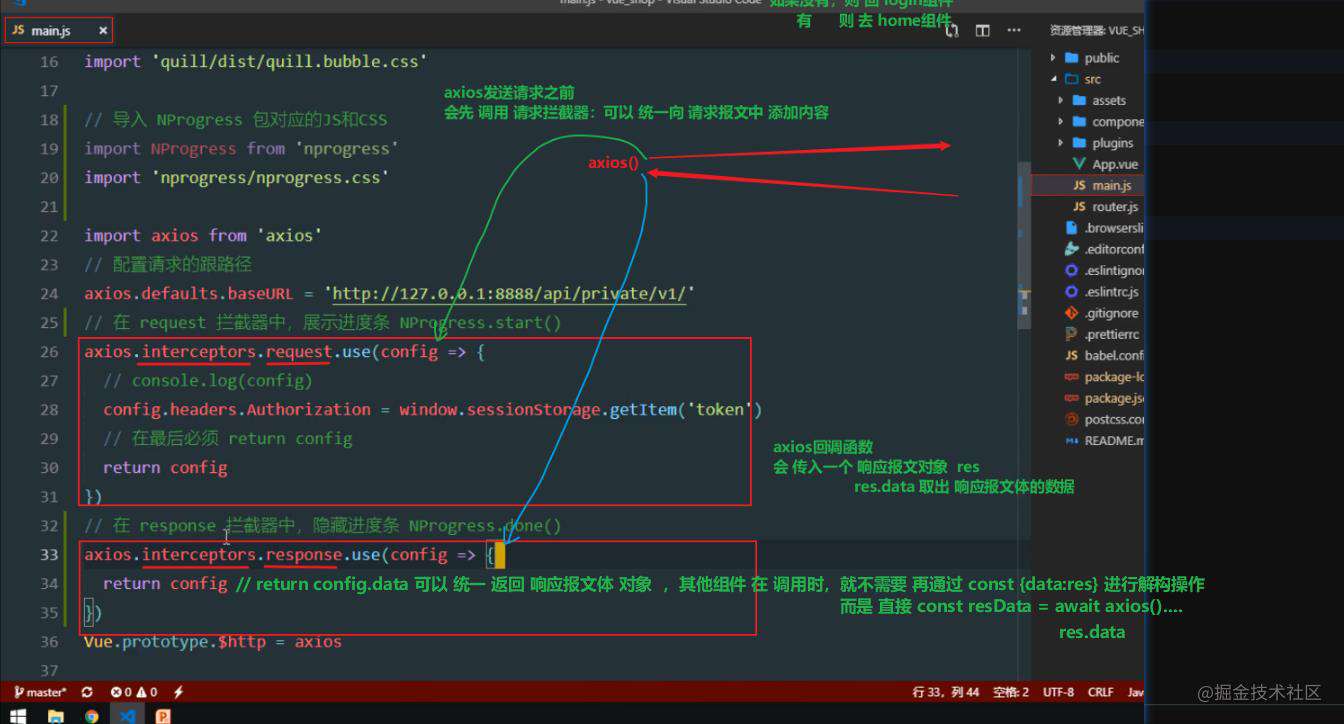
Task: Change file encoding UTF-8 in status bar
Action: pos(1058,692)
